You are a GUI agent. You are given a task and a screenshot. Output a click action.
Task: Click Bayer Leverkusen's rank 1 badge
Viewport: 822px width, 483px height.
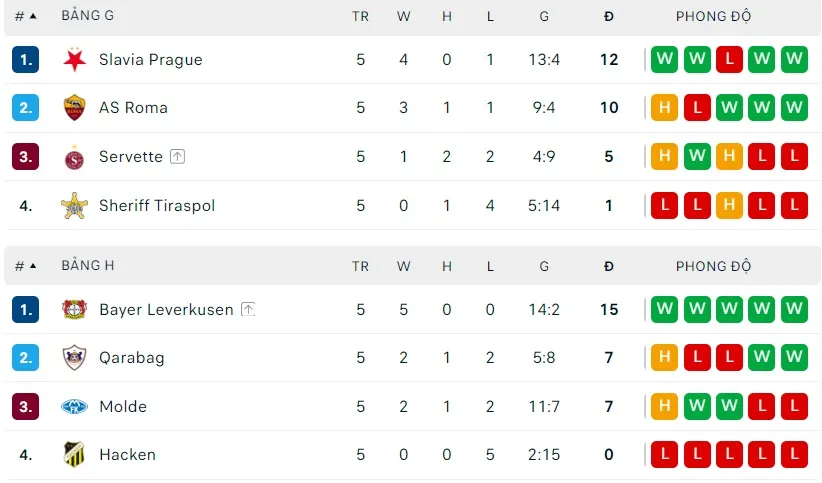click(26, 310)
